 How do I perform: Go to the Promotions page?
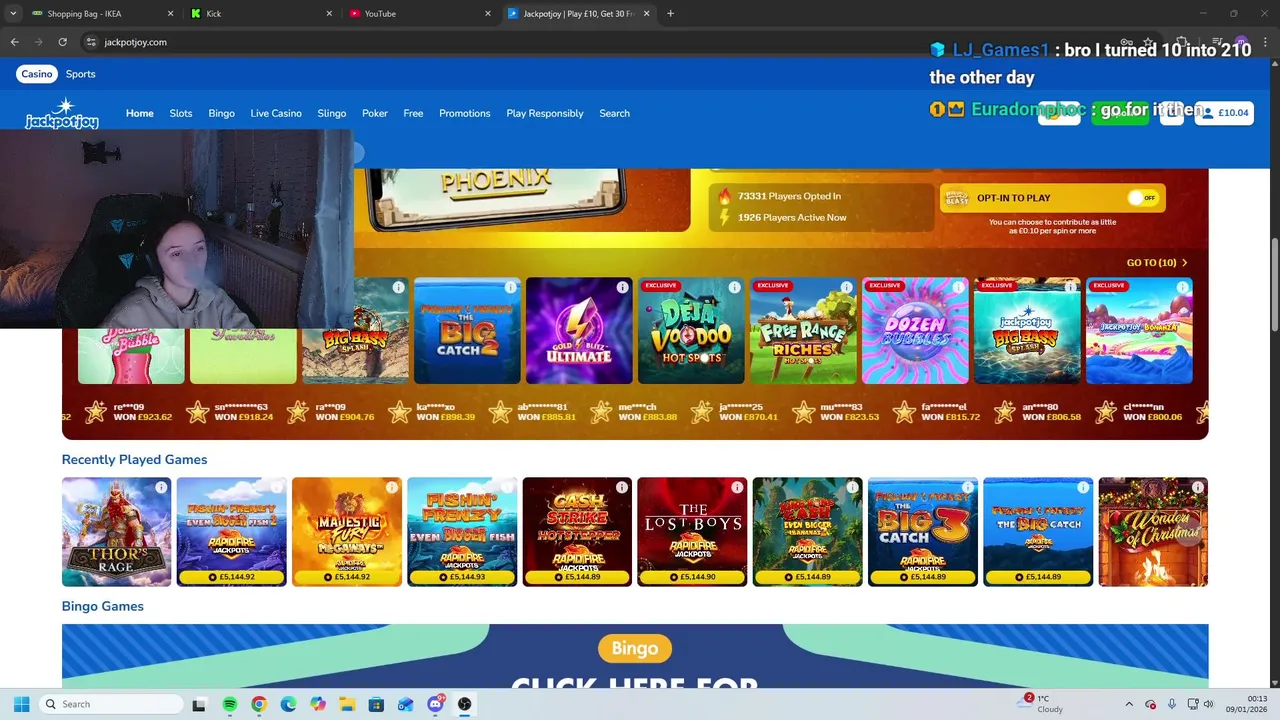pyautogui.click(x=465, y=113)
